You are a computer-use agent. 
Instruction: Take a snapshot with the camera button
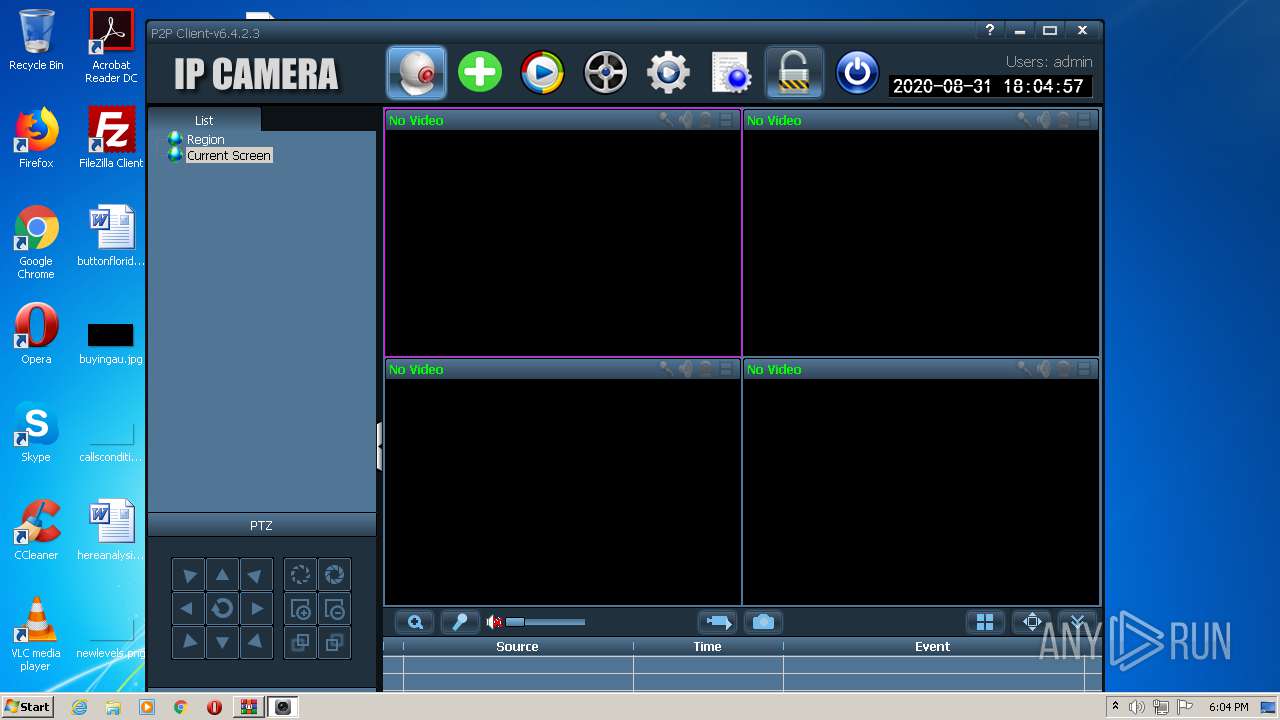763,622
